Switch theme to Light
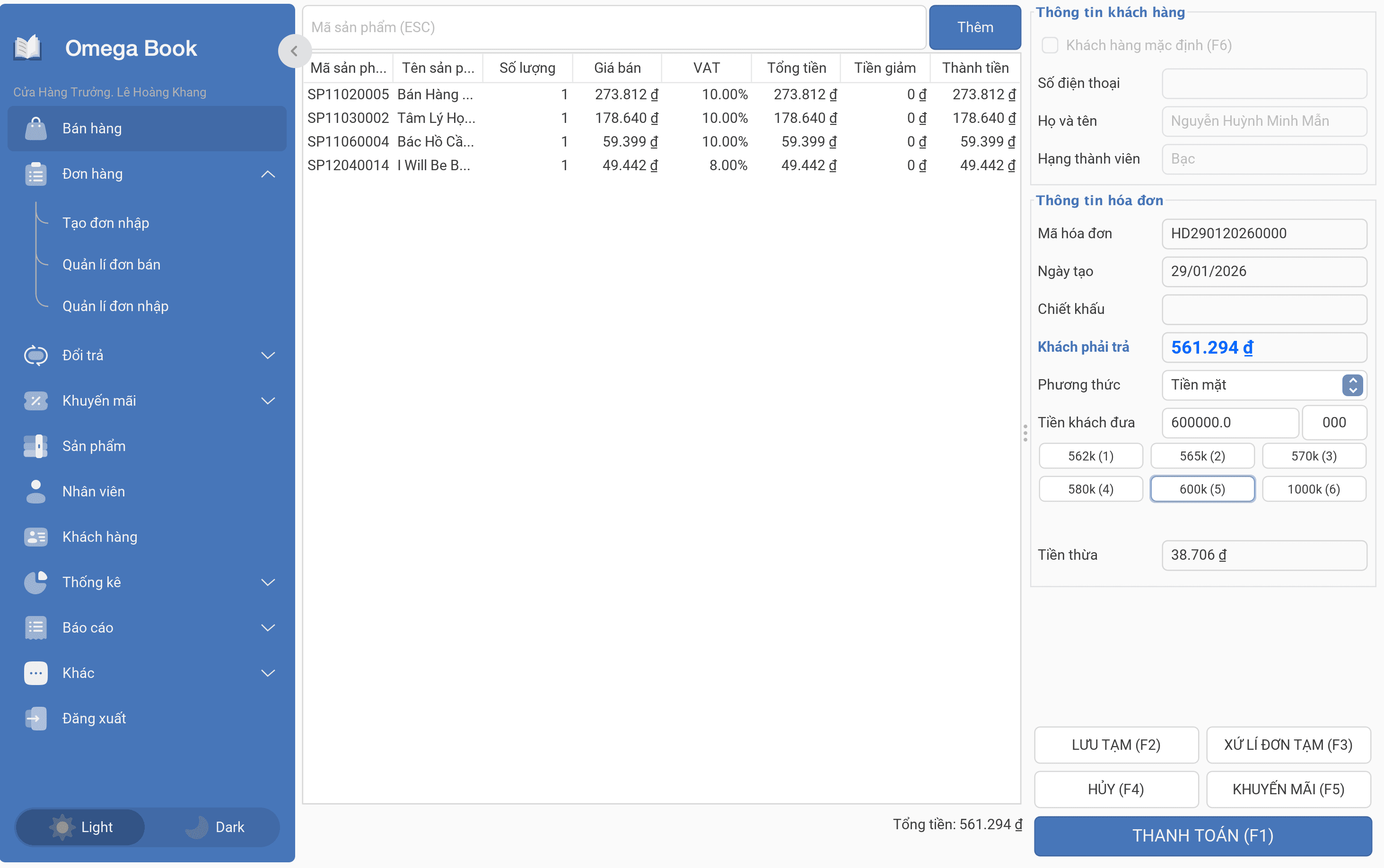This screenshot has height=868, width=1384. click(80, 827)
